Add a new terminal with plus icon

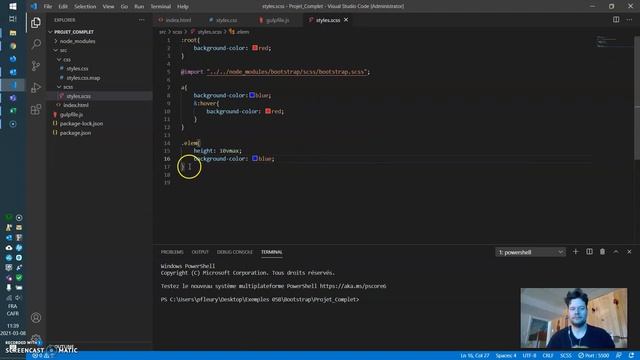coord(576,252)
